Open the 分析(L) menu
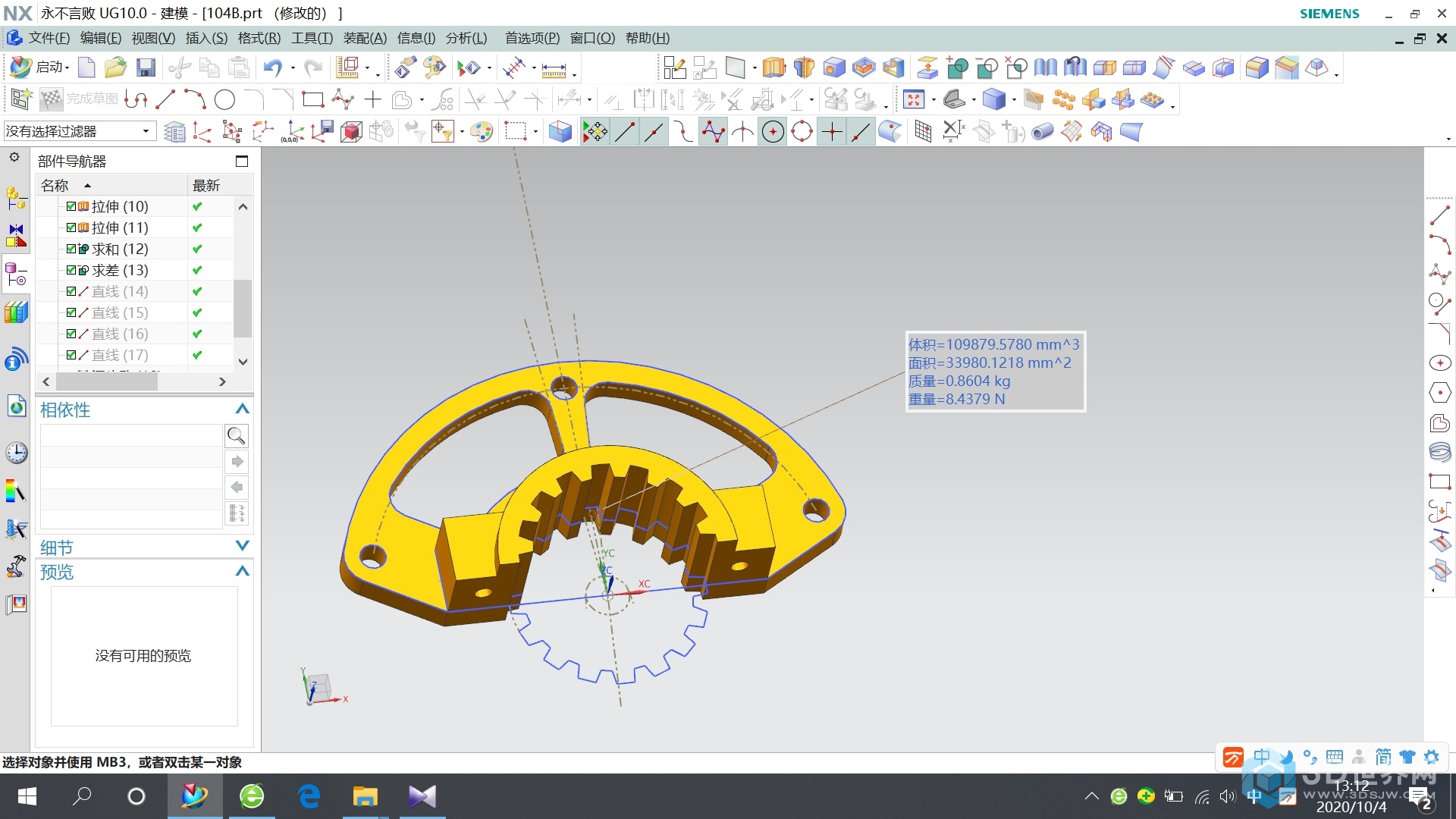This screenshot has width=1456, height=819. pyautogui.click(x=466, y=38)
